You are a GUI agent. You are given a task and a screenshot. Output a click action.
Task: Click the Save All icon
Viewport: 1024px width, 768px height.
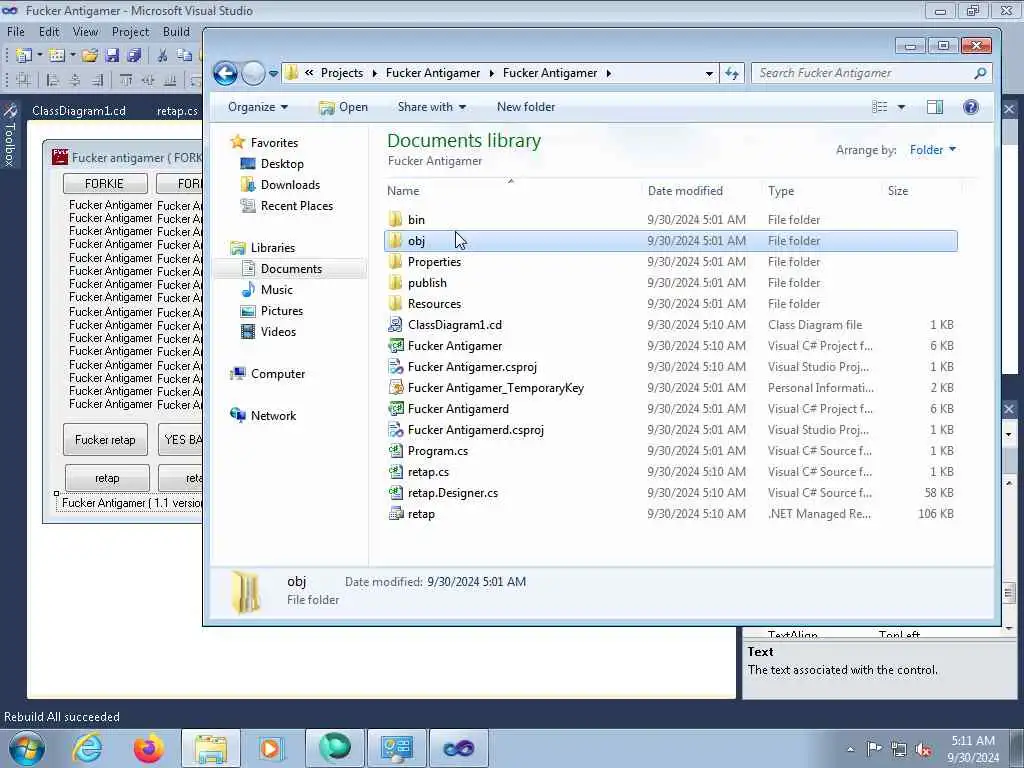(134, 56)
